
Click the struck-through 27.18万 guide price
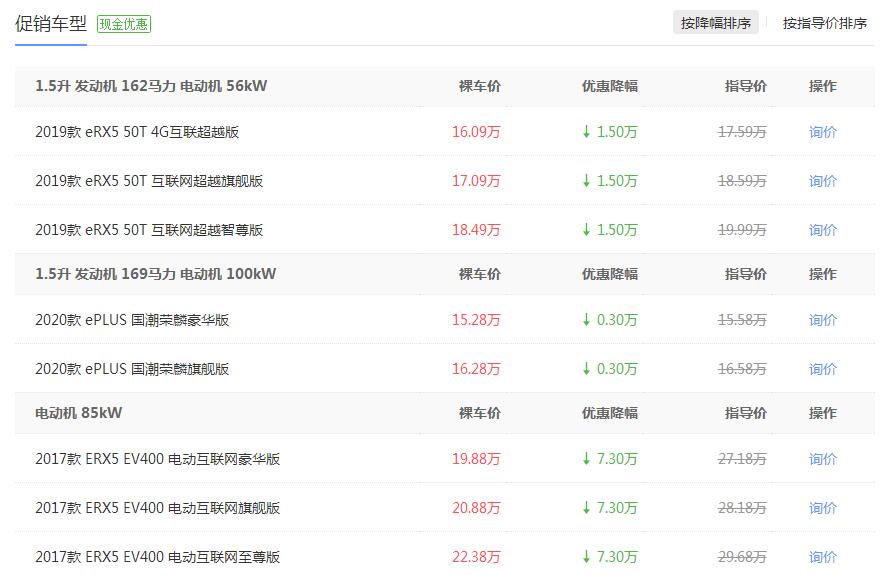[742, 459]
